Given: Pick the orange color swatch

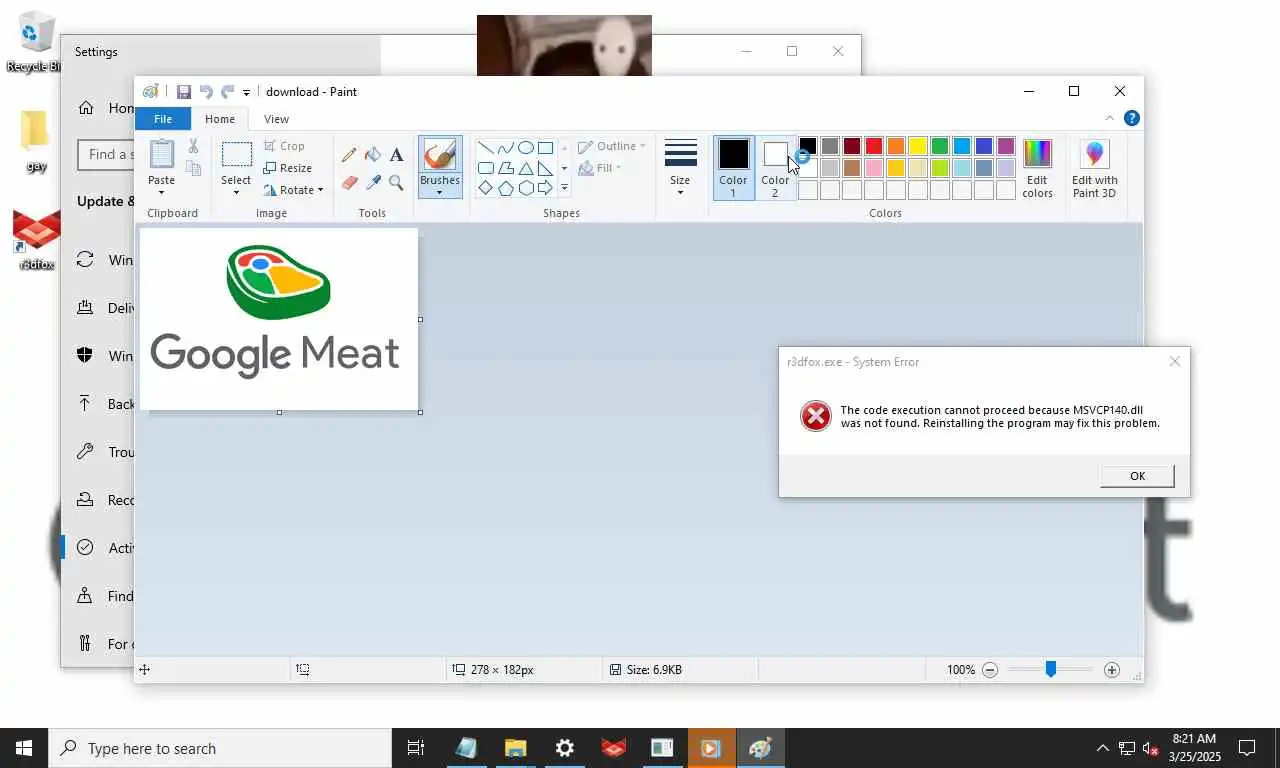Looking at the screenshot, I should click(x=896, y=147).
